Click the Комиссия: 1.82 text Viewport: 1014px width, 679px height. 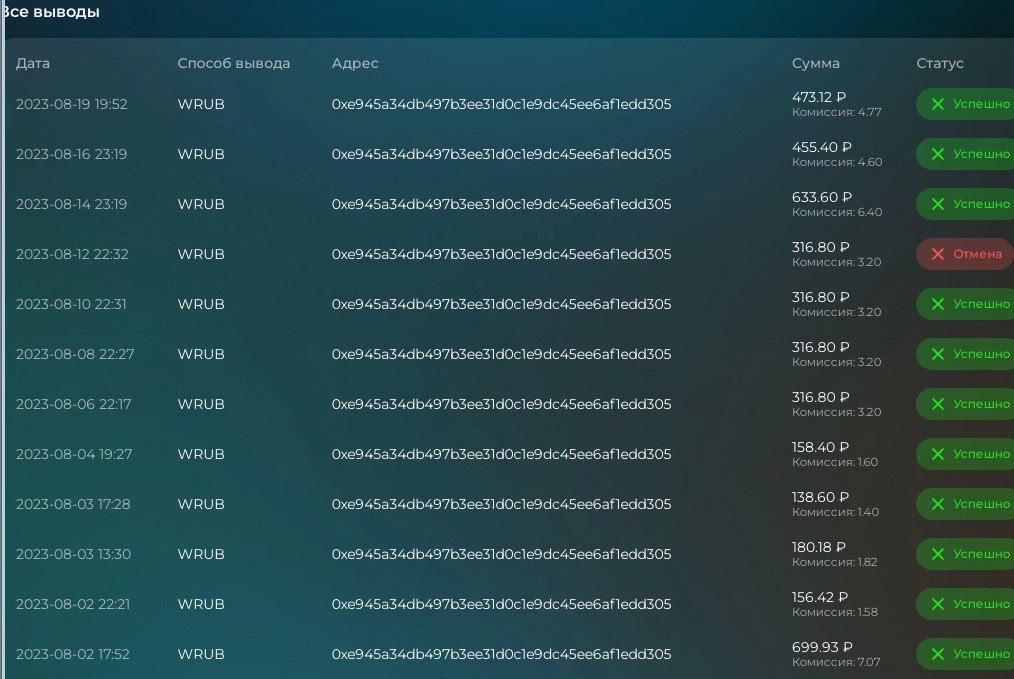click(x=835, y=562)
